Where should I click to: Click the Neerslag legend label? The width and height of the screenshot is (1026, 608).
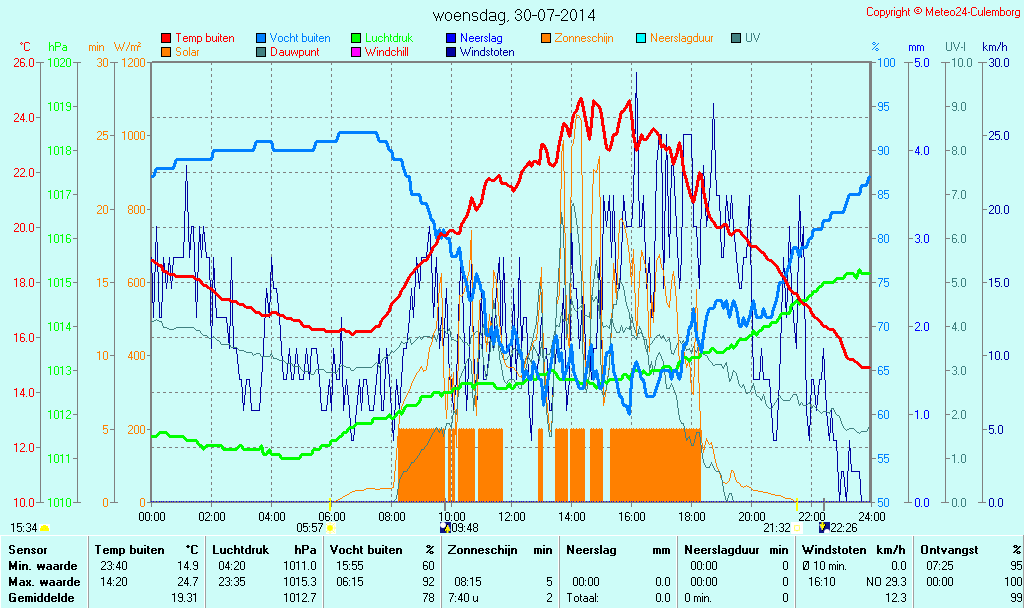481,38
